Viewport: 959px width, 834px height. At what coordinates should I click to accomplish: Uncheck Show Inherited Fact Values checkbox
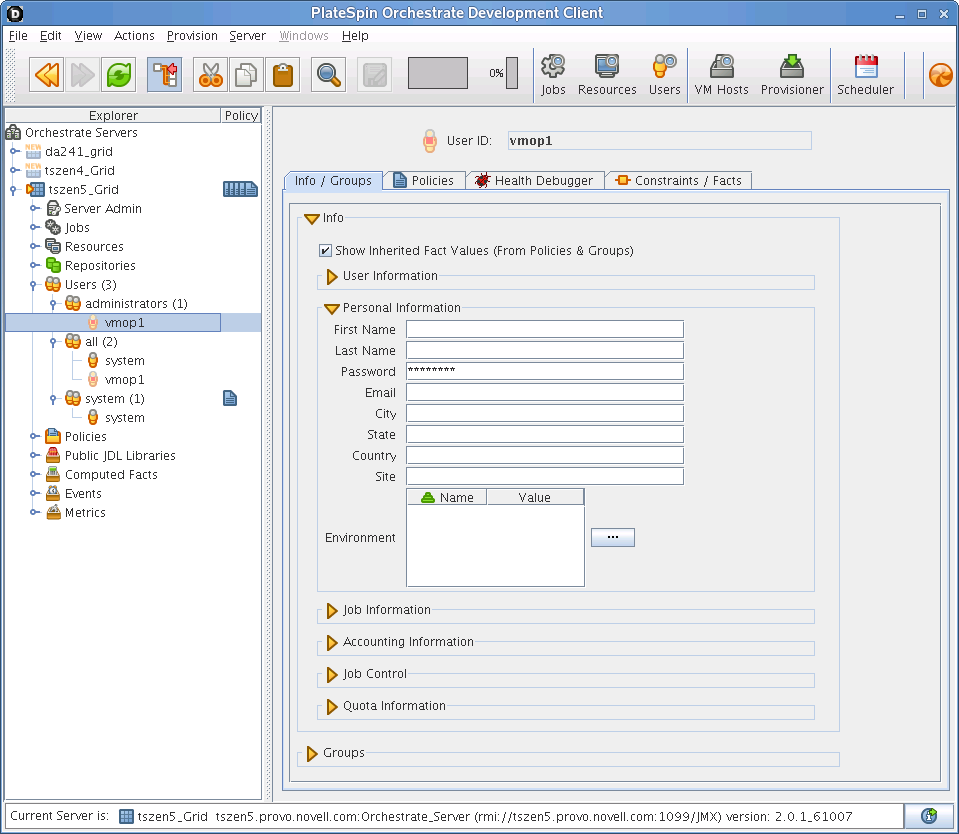[x=325, y=251]
